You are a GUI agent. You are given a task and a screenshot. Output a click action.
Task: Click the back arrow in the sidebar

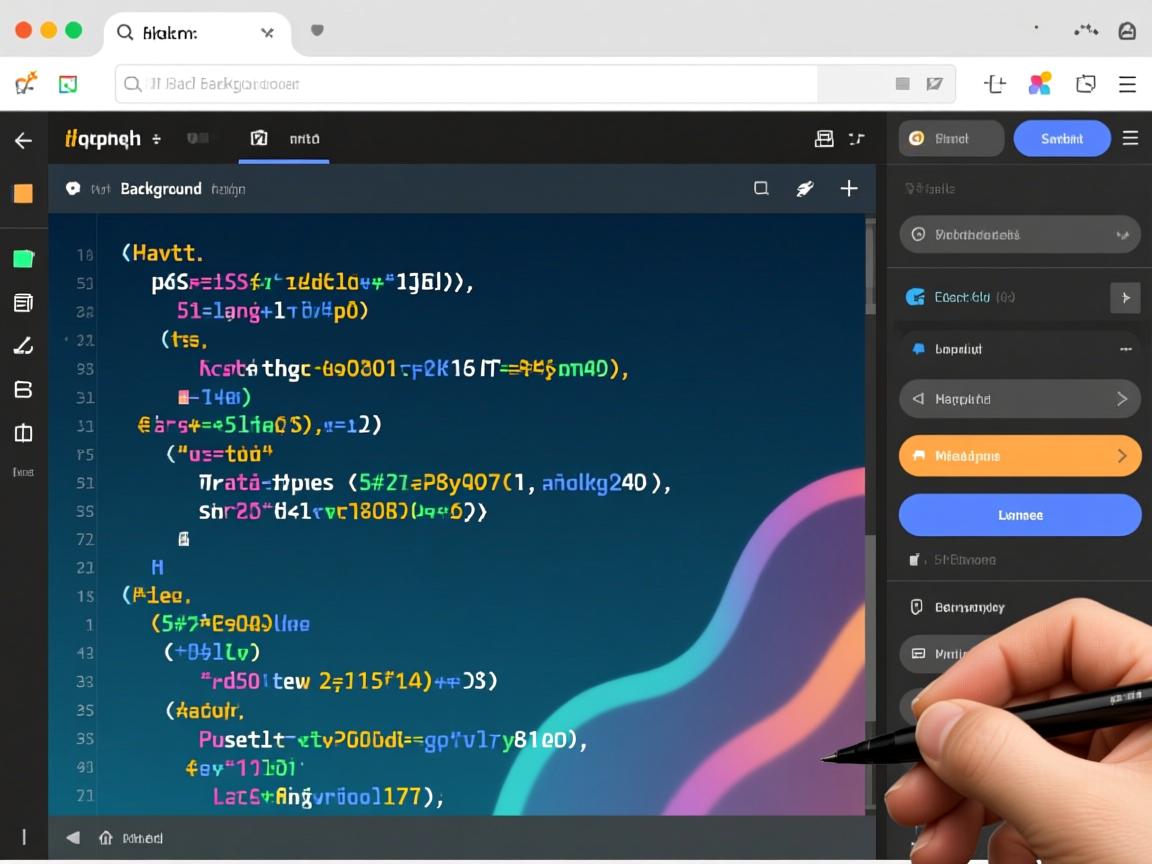pyautogui.click(x=23, y=141)
